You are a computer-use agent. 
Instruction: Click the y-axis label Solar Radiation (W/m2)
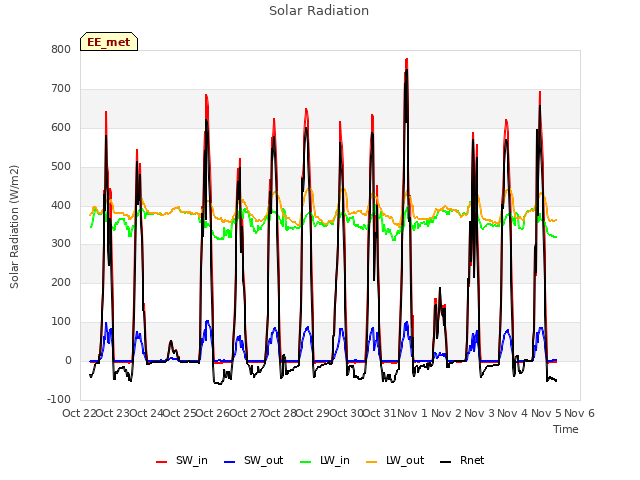pyautogui.click(x=14, y=227)
